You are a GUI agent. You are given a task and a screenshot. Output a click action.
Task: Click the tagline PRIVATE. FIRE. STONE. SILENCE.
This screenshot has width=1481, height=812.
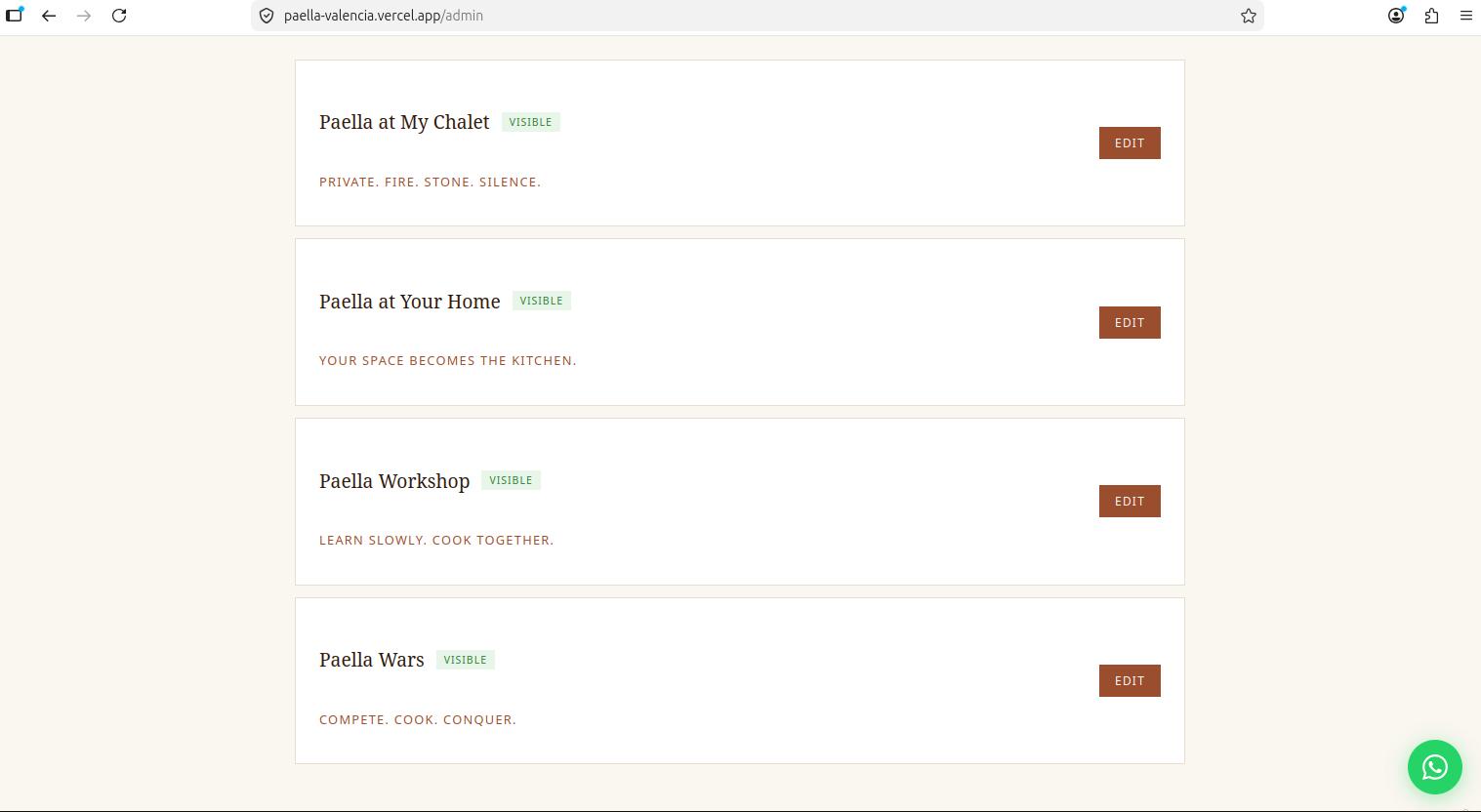coord(430,182)
